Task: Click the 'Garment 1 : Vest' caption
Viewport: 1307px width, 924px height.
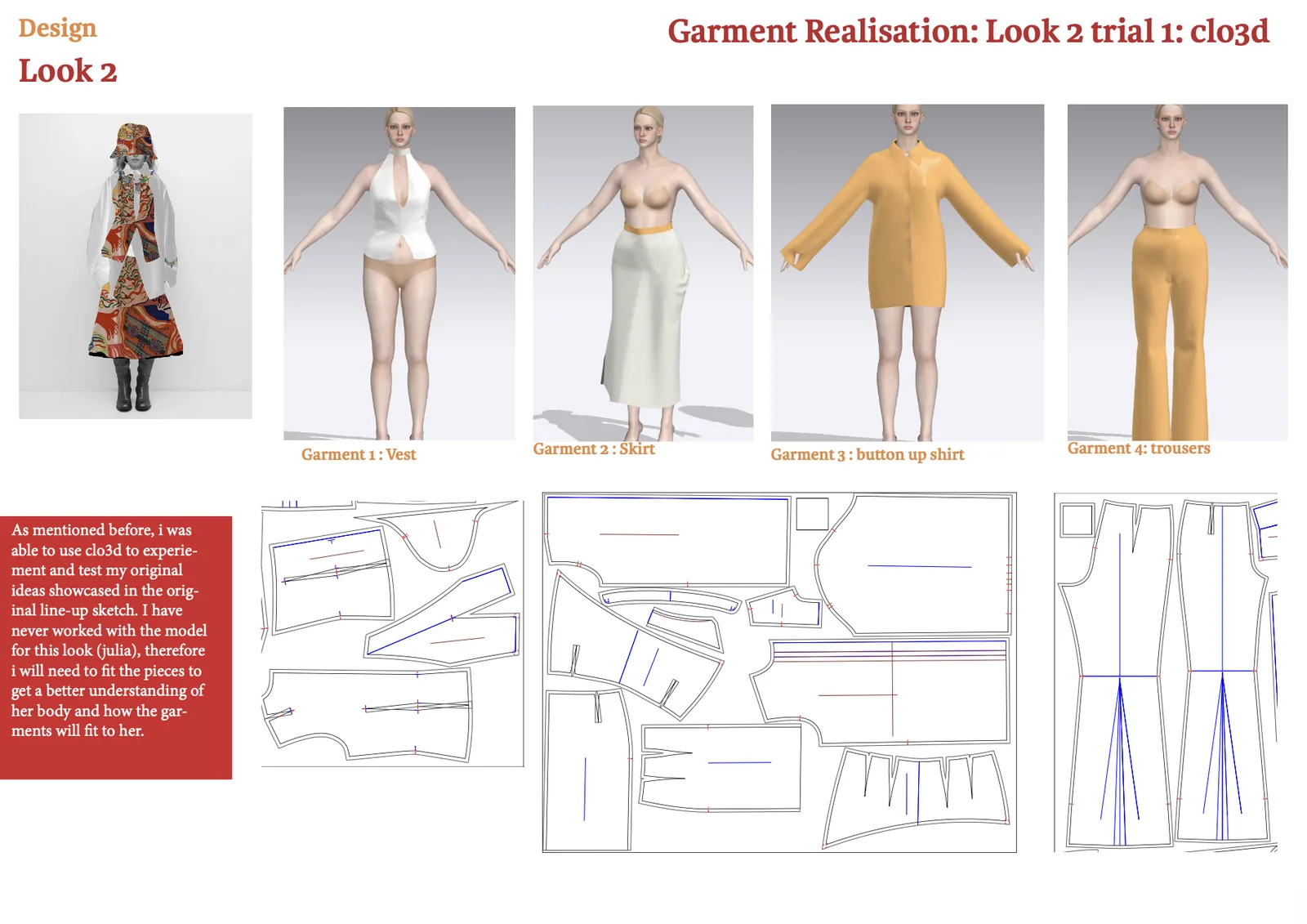Action: pos(359,454)
